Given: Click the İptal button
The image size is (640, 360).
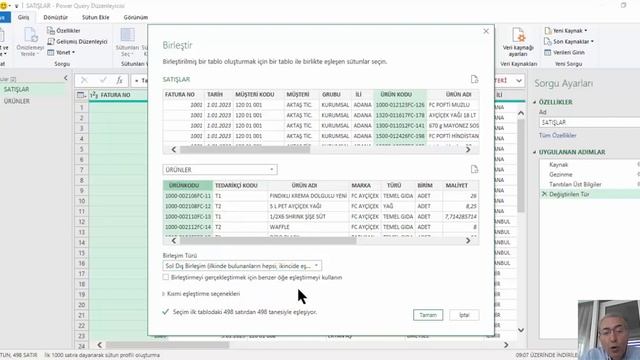Looking at the screenshot, I should pyautogui.click(x=464, y=315).
